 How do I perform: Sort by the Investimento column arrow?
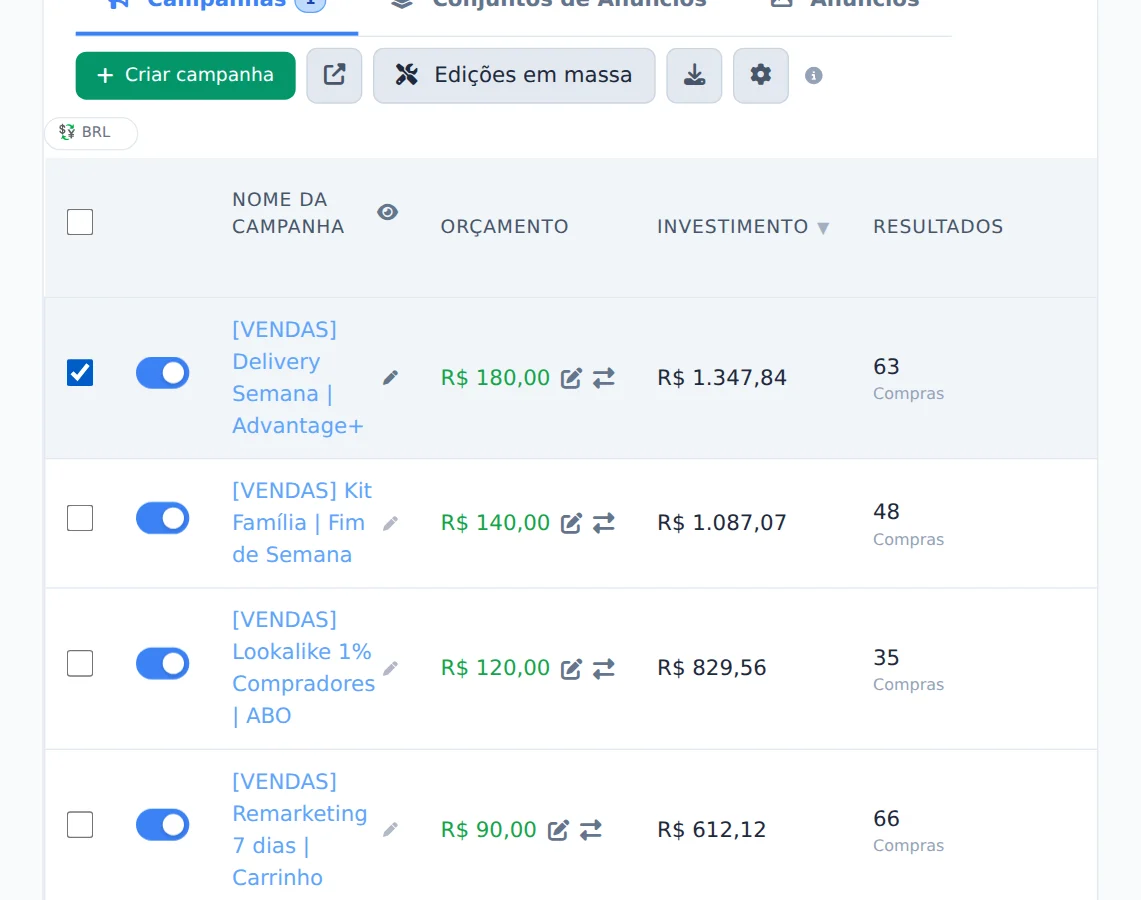tap(823, 228)
